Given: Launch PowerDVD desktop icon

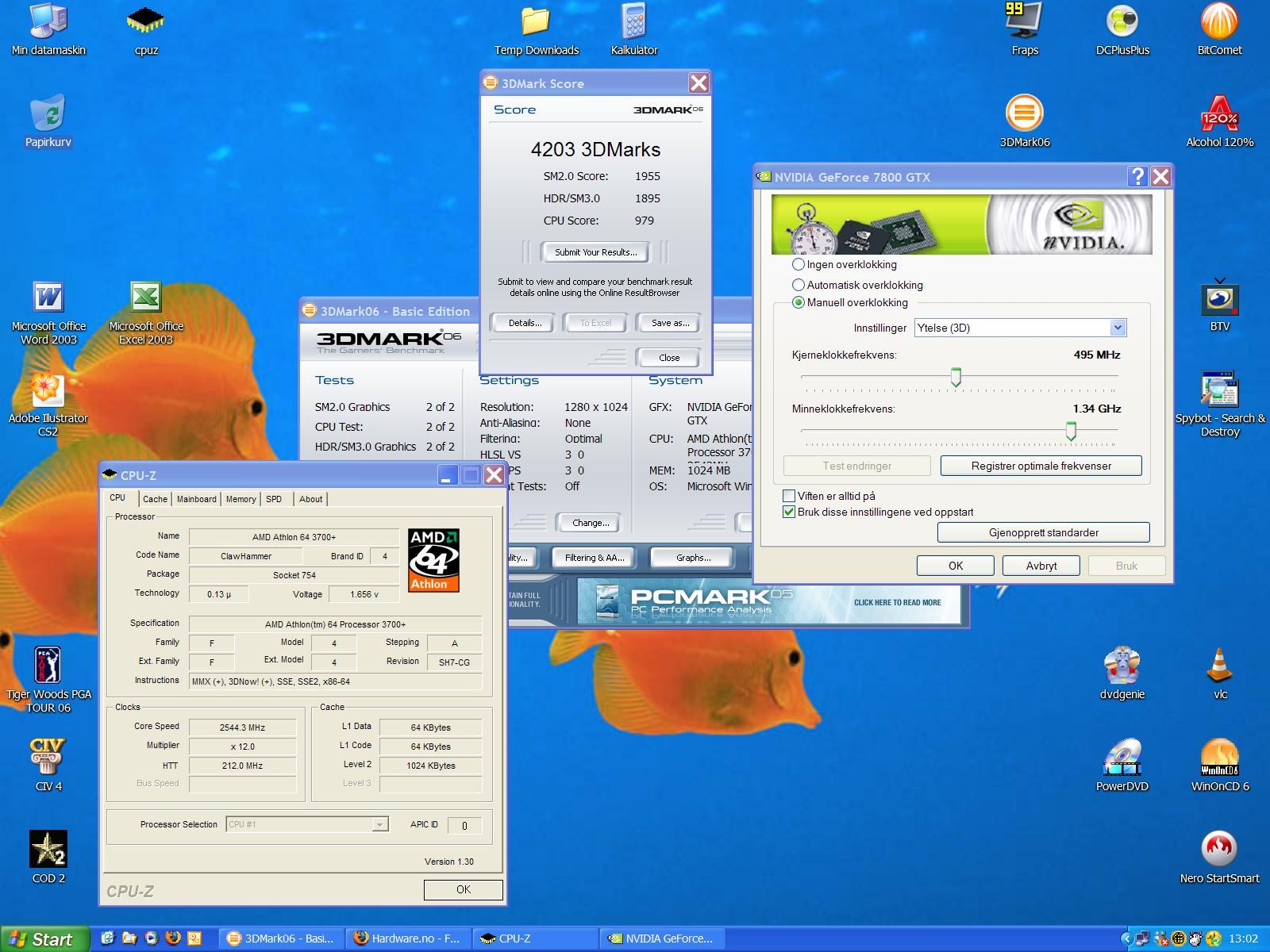Looking at the screenshot, I should point(1122,766).
